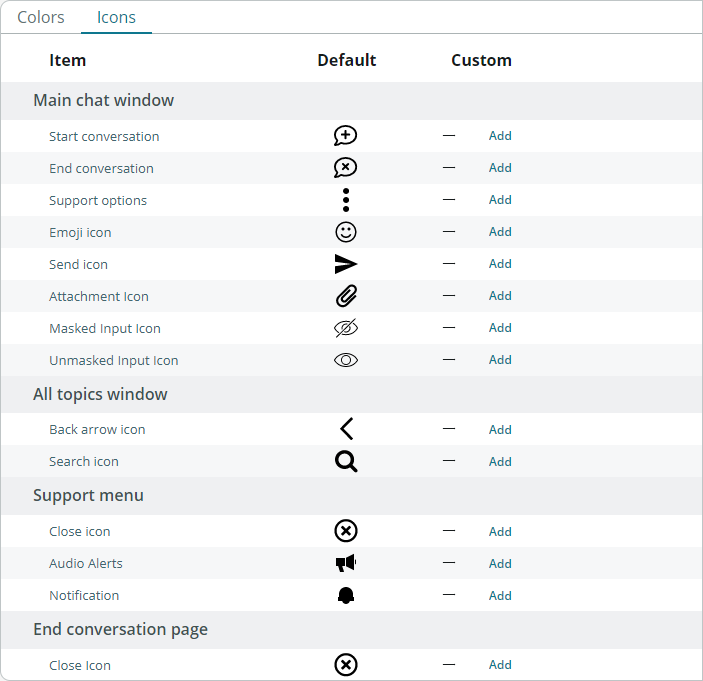The width and height of the screenshot is (703, 681).
Task: Click the Audio Alerts megaphone icon
Action: [x=346, y=563]
